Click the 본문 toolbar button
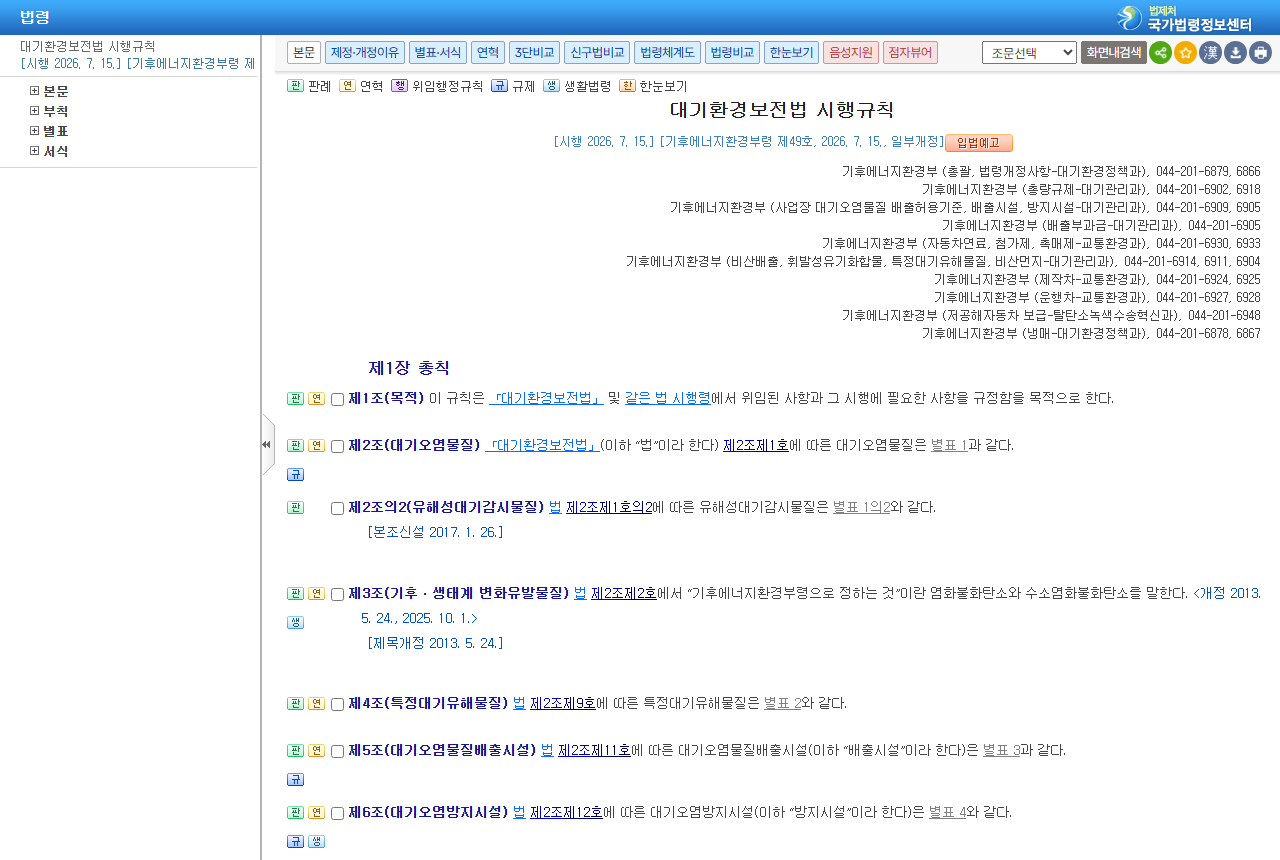 [x=304, y=53]
